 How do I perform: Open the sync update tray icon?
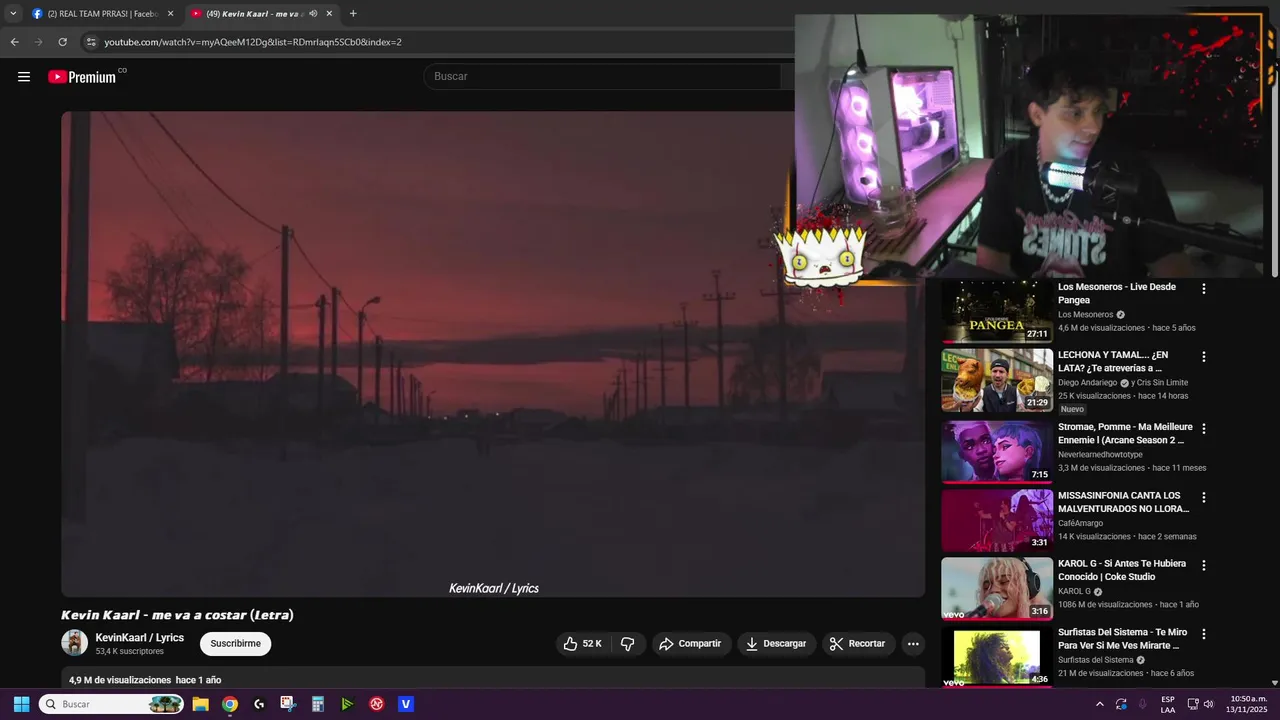1121,704
